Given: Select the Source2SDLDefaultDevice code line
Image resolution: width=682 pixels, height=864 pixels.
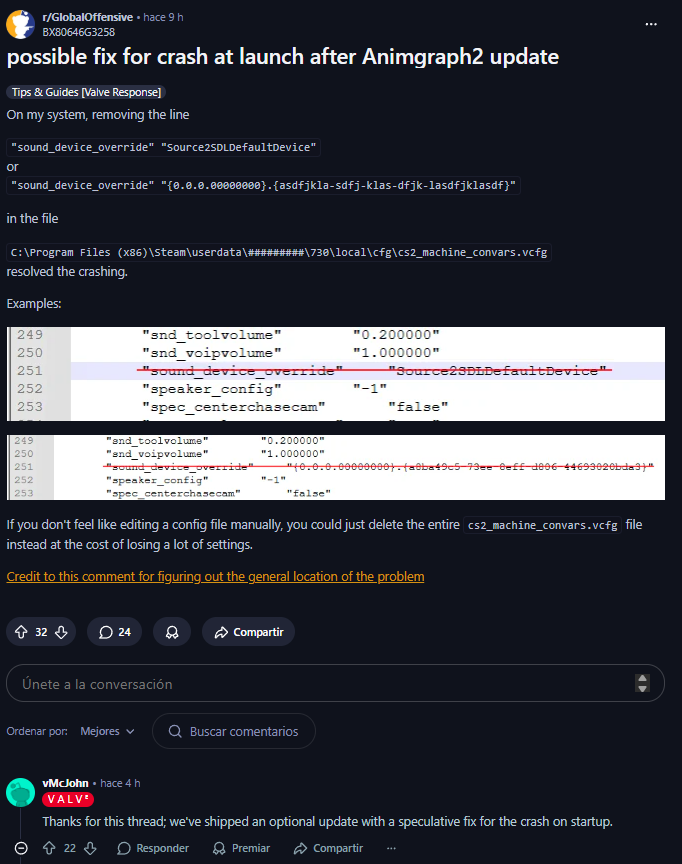Looking at the screenshot, I should (164, 147).
